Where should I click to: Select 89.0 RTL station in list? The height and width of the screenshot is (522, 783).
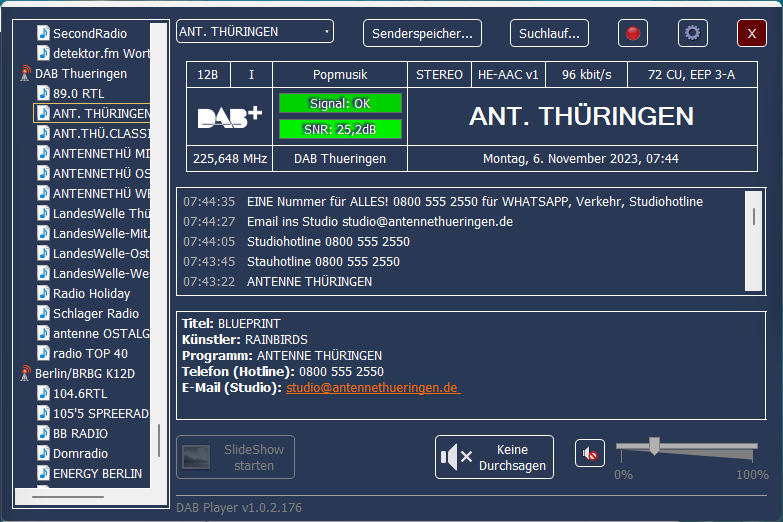click(x=79, y=93)
